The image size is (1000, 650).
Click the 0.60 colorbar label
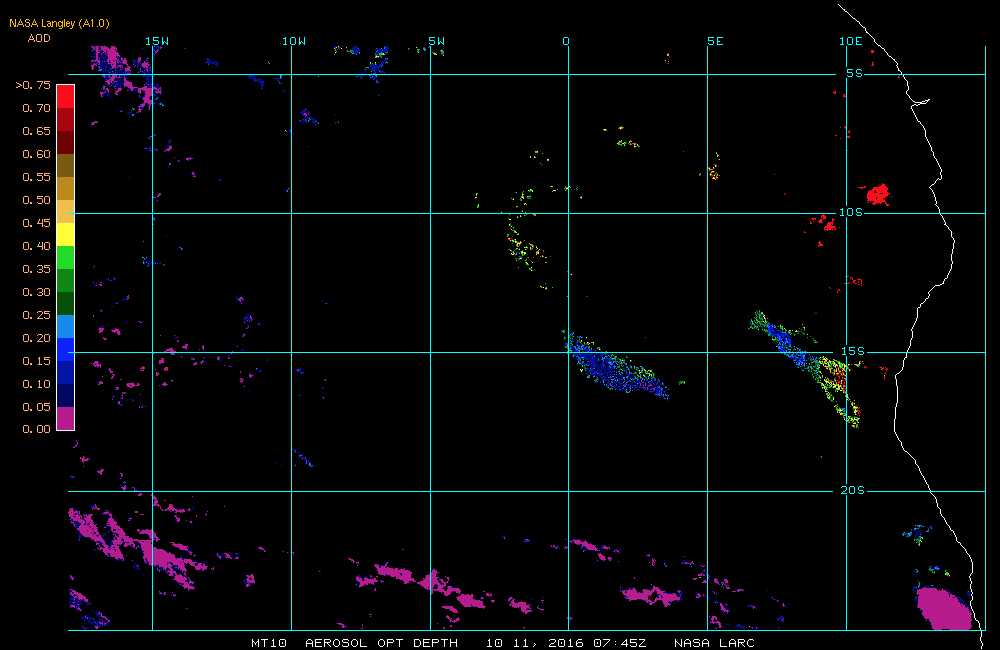(x=36, y=154)
